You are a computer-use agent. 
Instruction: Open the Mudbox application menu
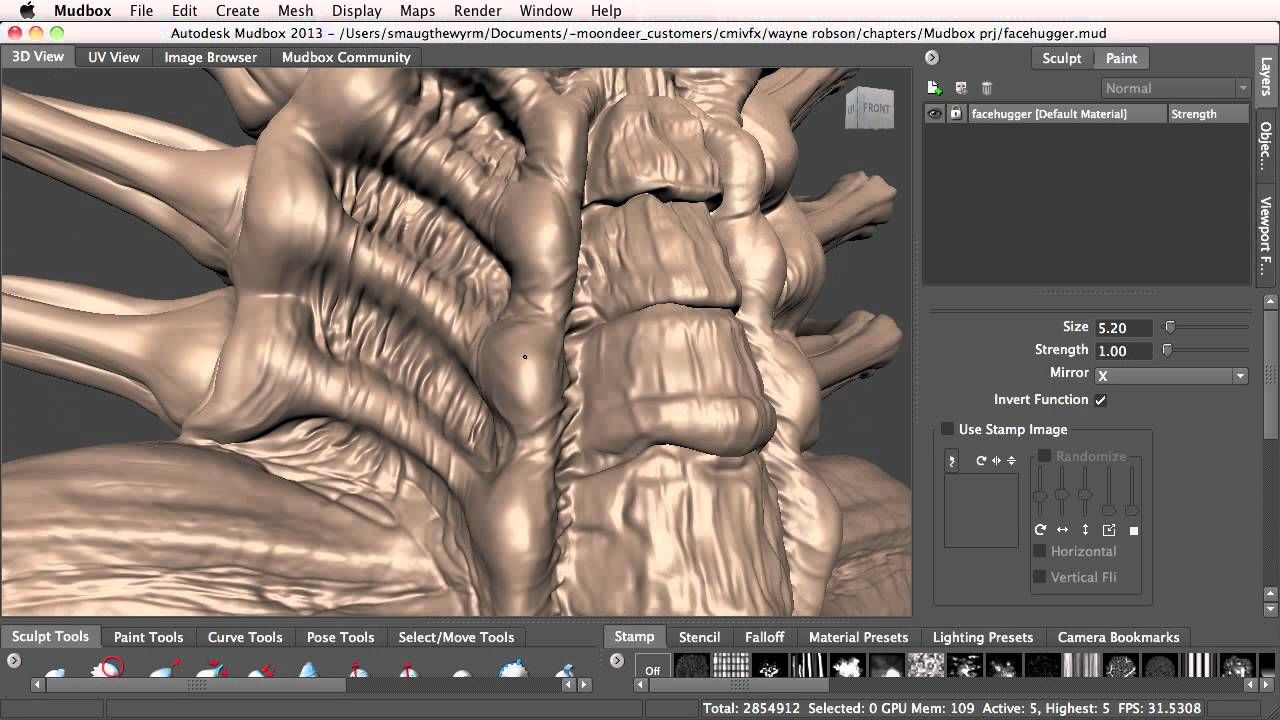(82, 11)
